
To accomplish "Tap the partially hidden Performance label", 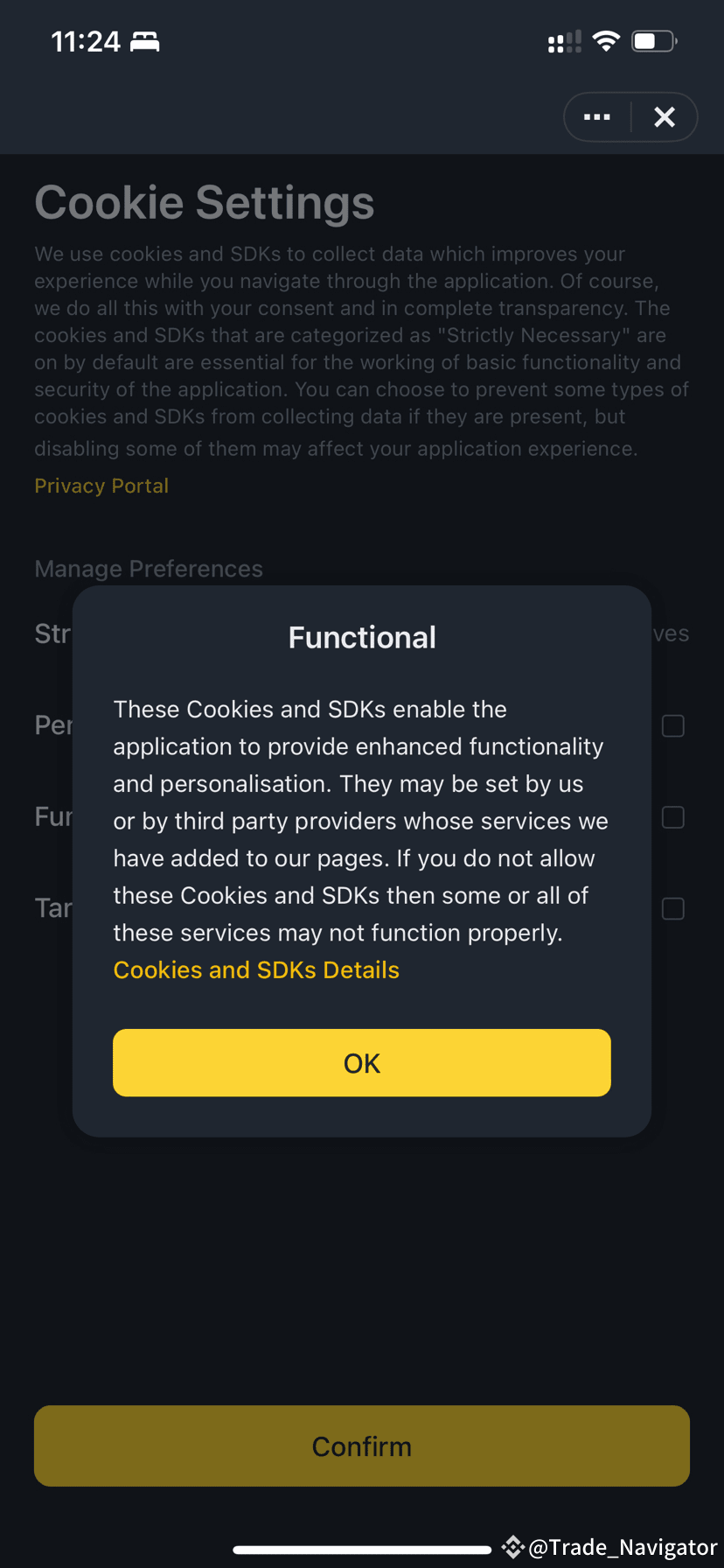I will (x=53, y=725).
